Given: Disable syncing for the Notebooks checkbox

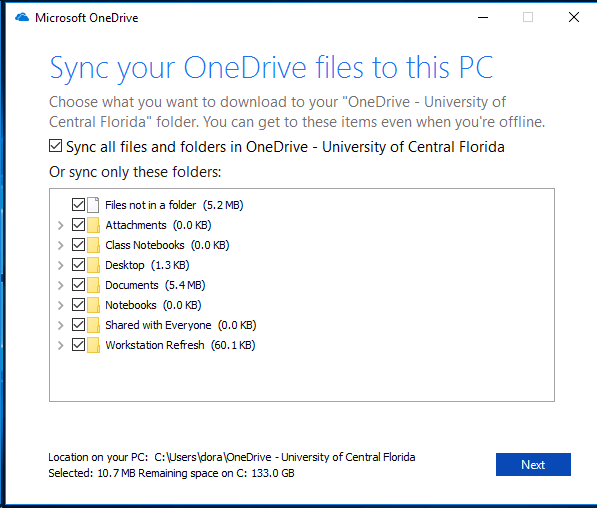Looking at the screenshot, I should click(78, 305).
